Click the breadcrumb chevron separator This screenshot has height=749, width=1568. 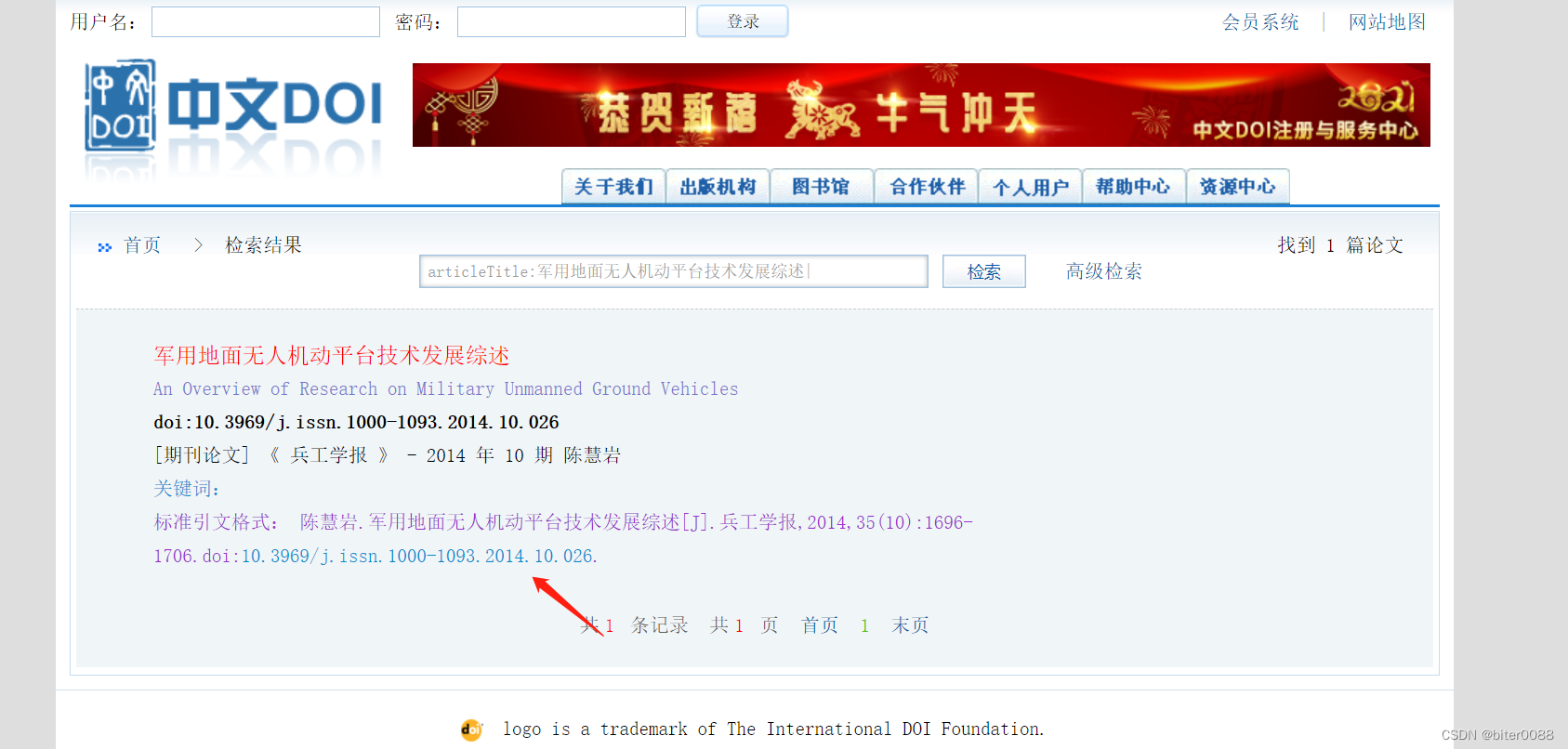198,245
